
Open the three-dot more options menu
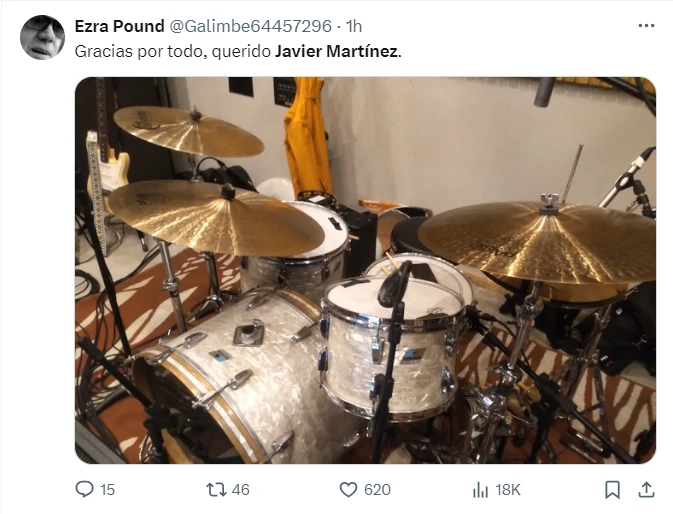click(x=646, y=25)
